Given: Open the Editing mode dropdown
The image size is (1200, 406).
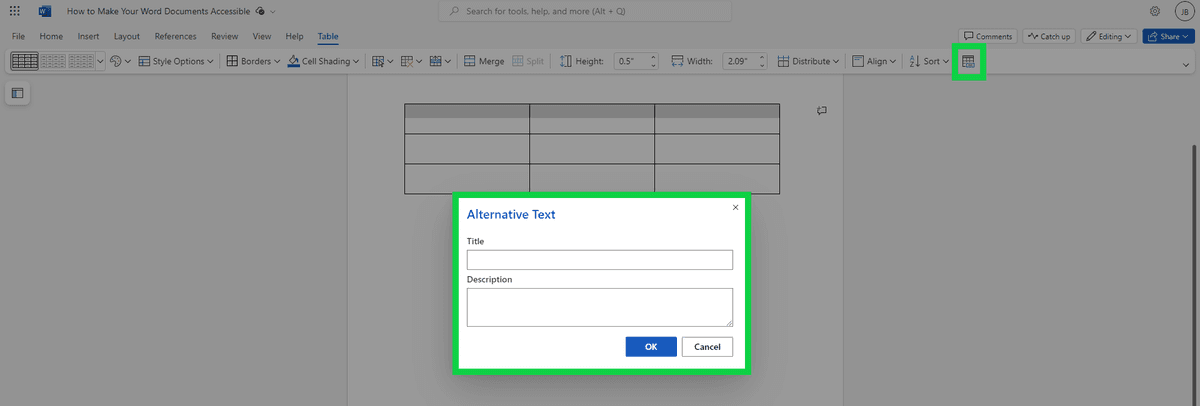Looking at the screenshot, I should [1109, 36].
